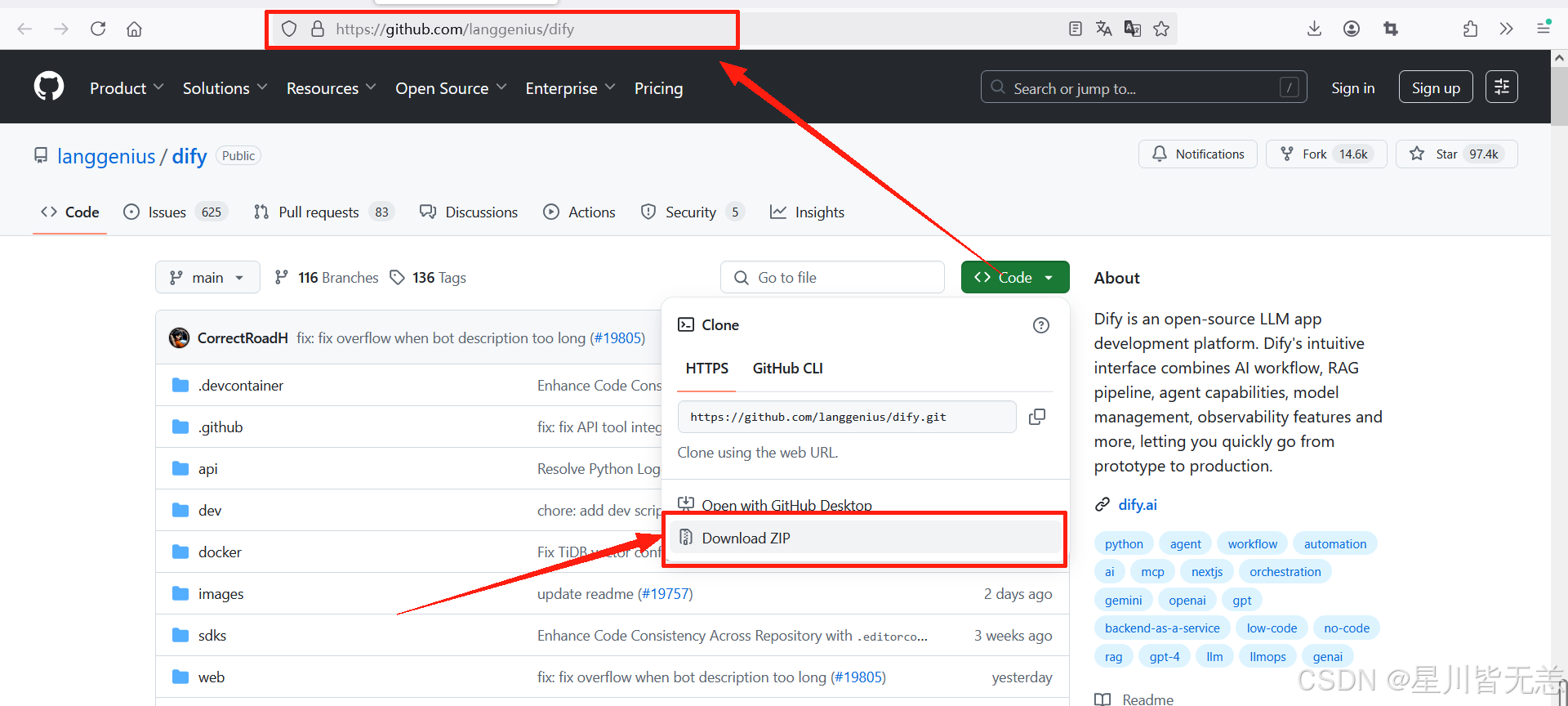
Task: Open the browser hamburger menu
Action: (1543, 28)
